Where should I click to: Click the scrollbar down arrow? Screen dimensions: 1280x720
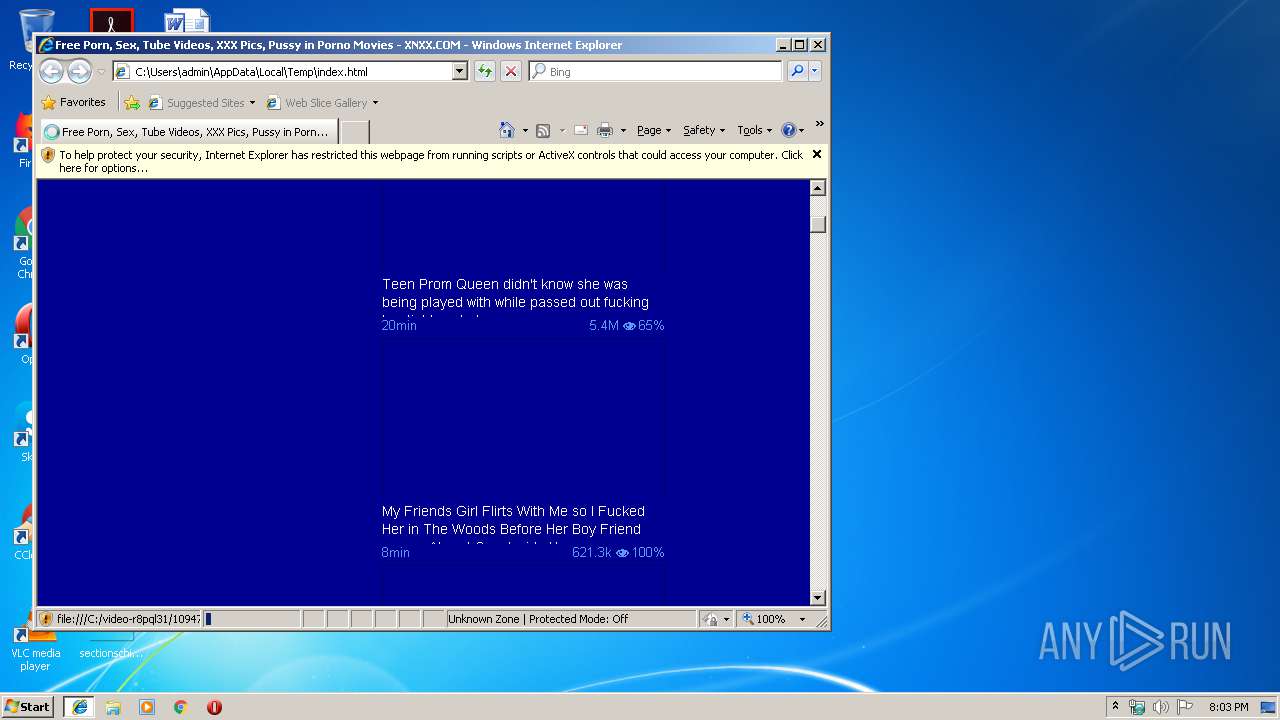coord(818,598)
